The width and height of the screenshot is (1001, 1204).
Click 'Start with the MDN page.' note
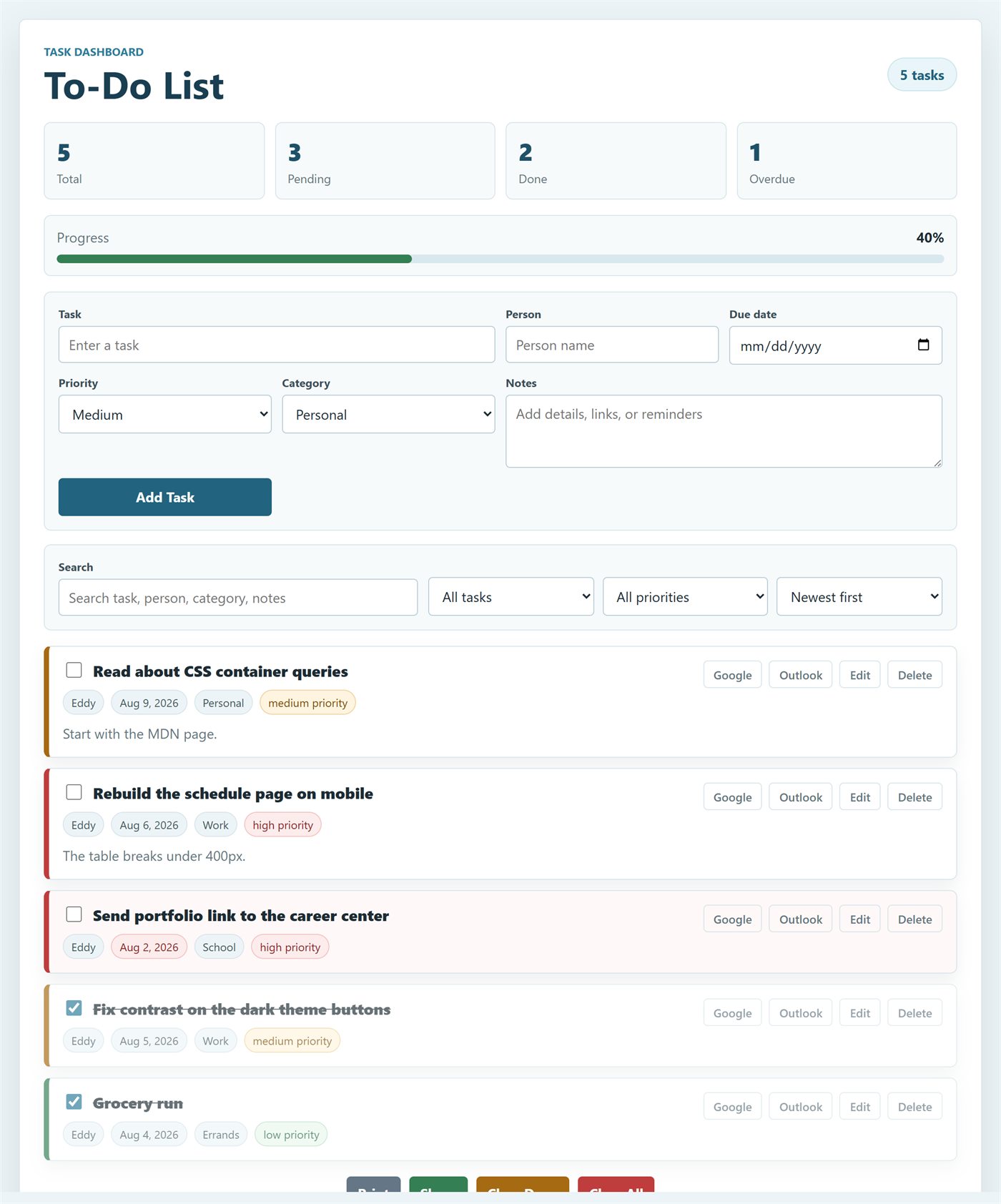[140, 734]
